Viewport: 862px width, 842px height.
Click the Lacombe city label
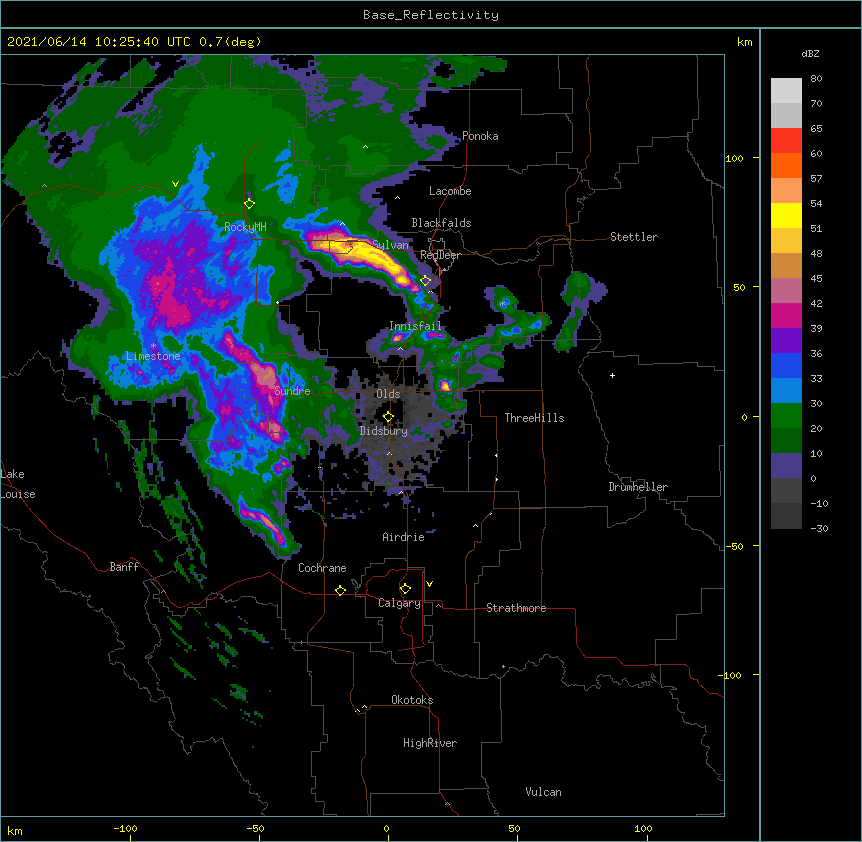[450, 191]
